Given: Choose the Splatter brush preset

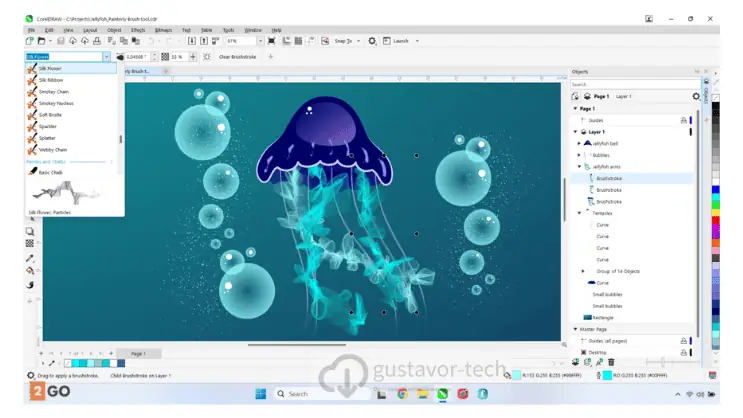Looking at the screenshot, I should click(71, 138).
